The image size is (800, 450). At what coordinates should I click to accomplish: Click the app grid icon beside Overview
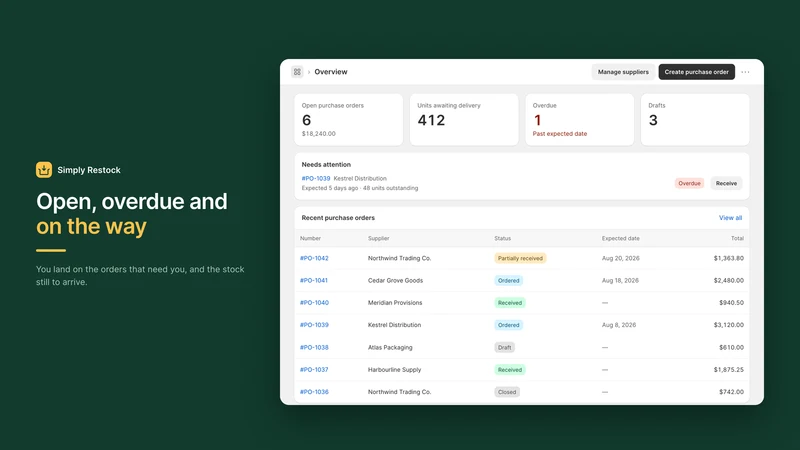[x=297, y=72]
